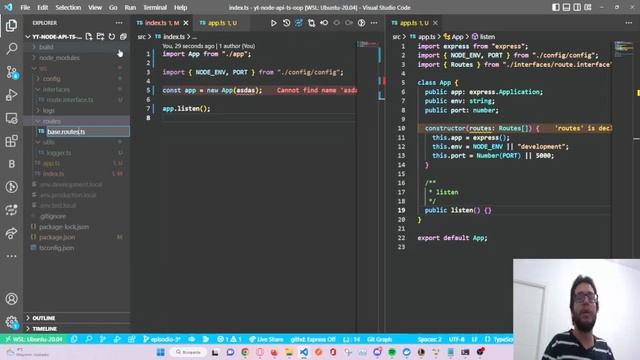Expand the logs folder
This screenshot has height=360, width=640.
(x=49, y=110)
